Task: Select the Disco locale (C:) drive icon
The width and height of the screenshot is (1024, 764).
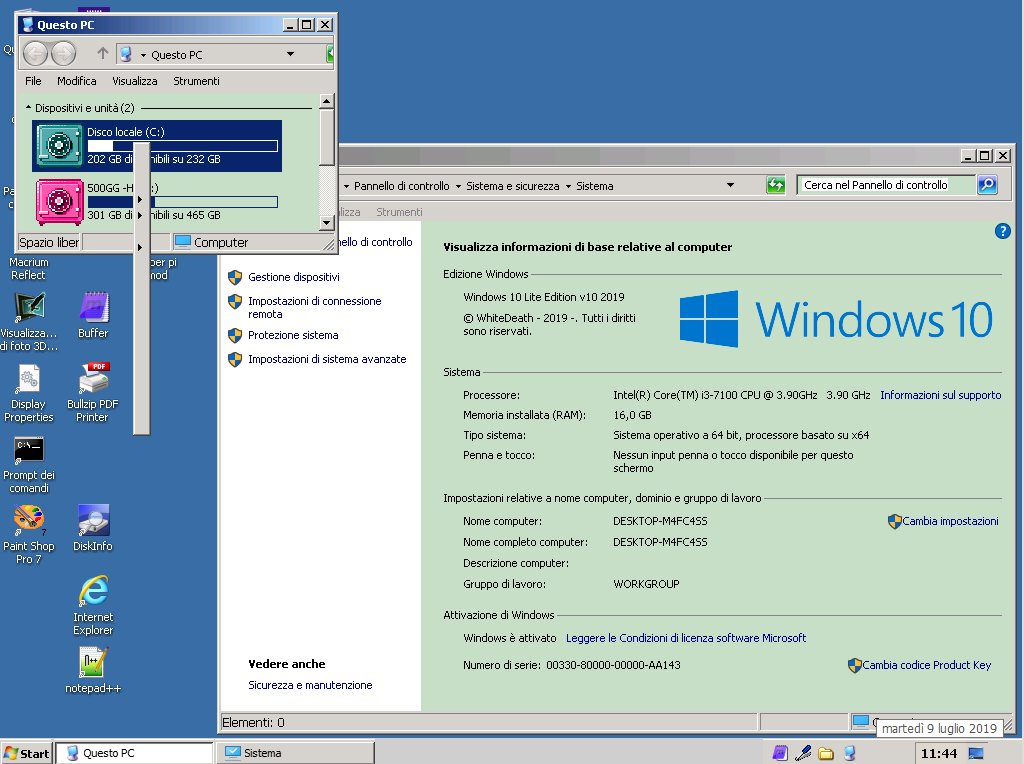Action: click(59, 146)
